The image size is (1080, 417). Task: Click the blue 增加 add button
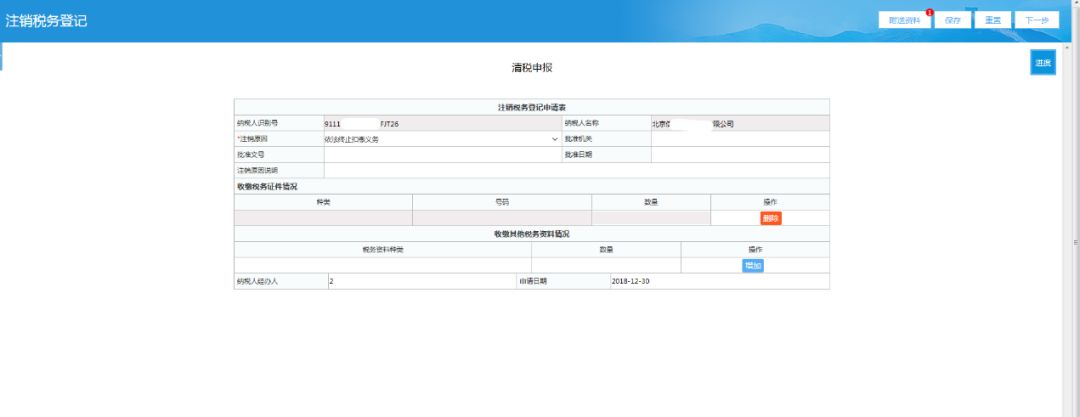coord(753,265)
